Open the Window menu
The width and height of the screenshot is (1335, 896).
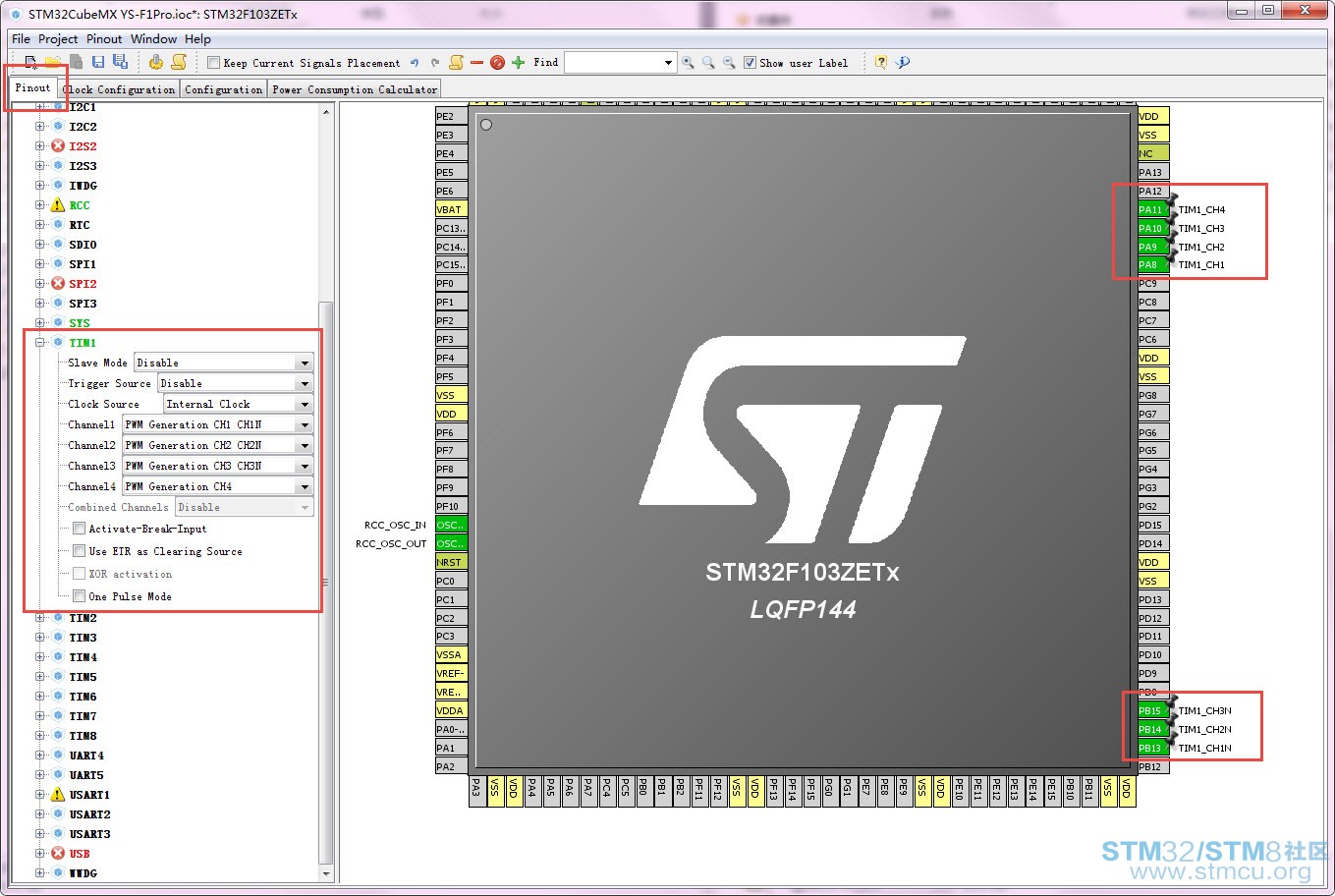tap(153, 39)
